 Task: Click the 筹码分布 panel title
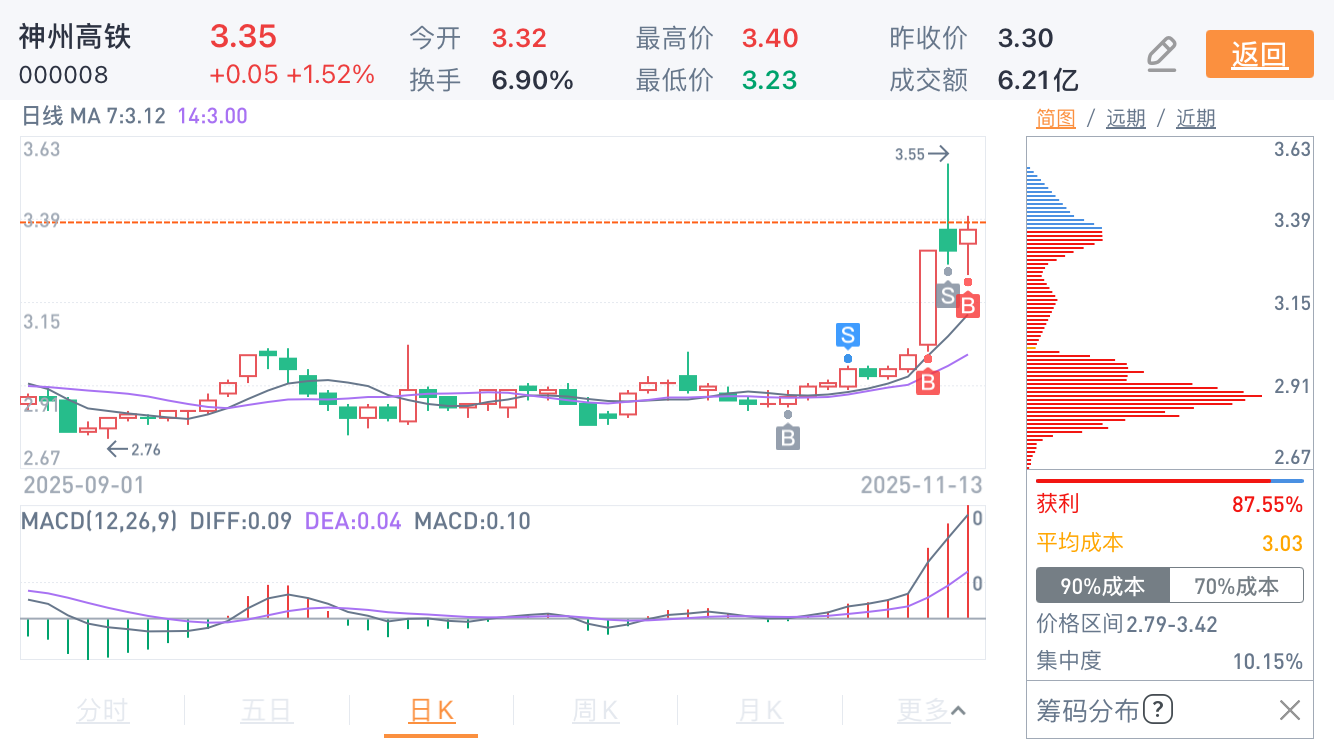[x=1087, y=711]
